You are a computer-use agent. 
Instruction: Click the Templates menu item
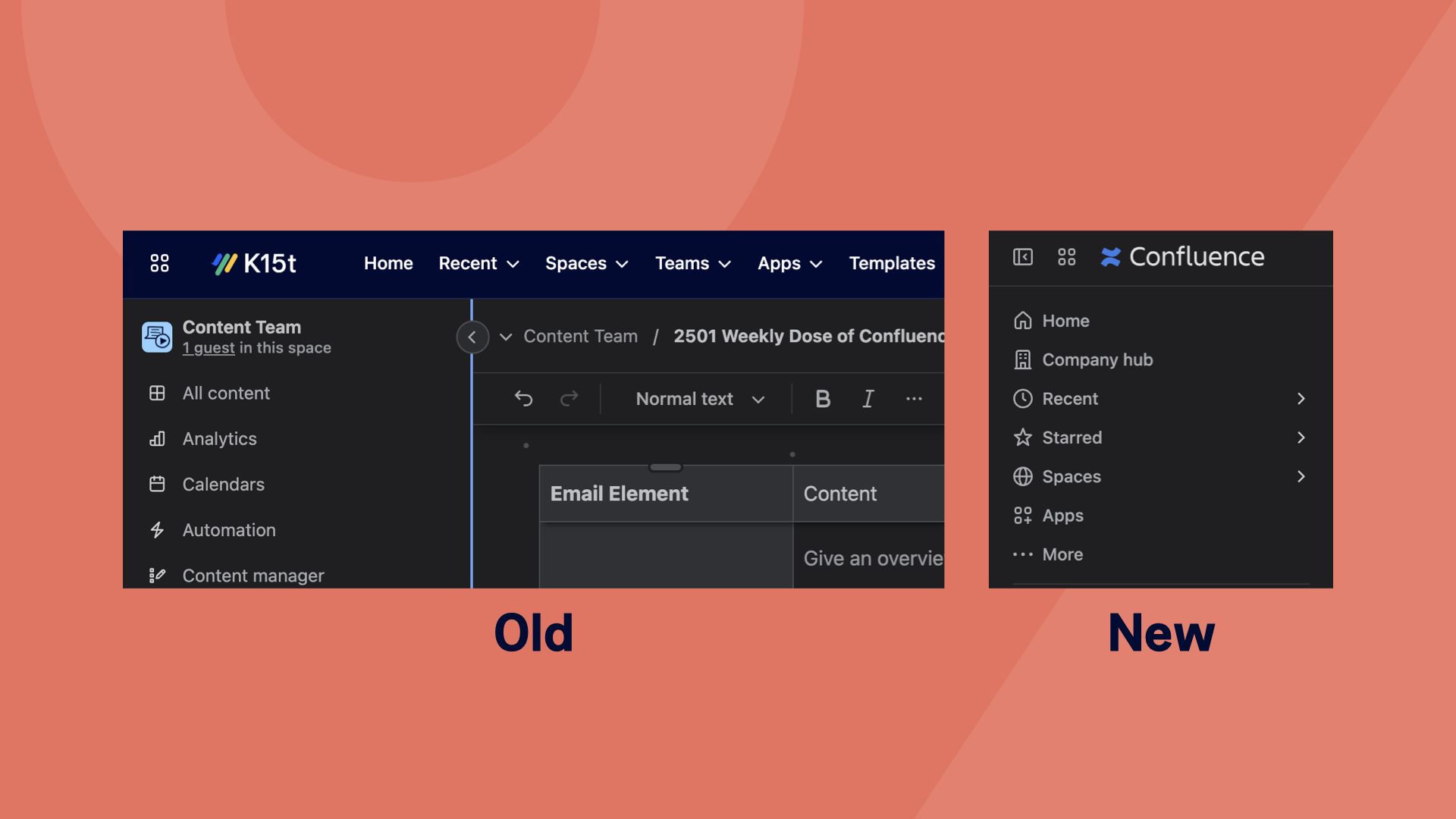coord(892,263)
